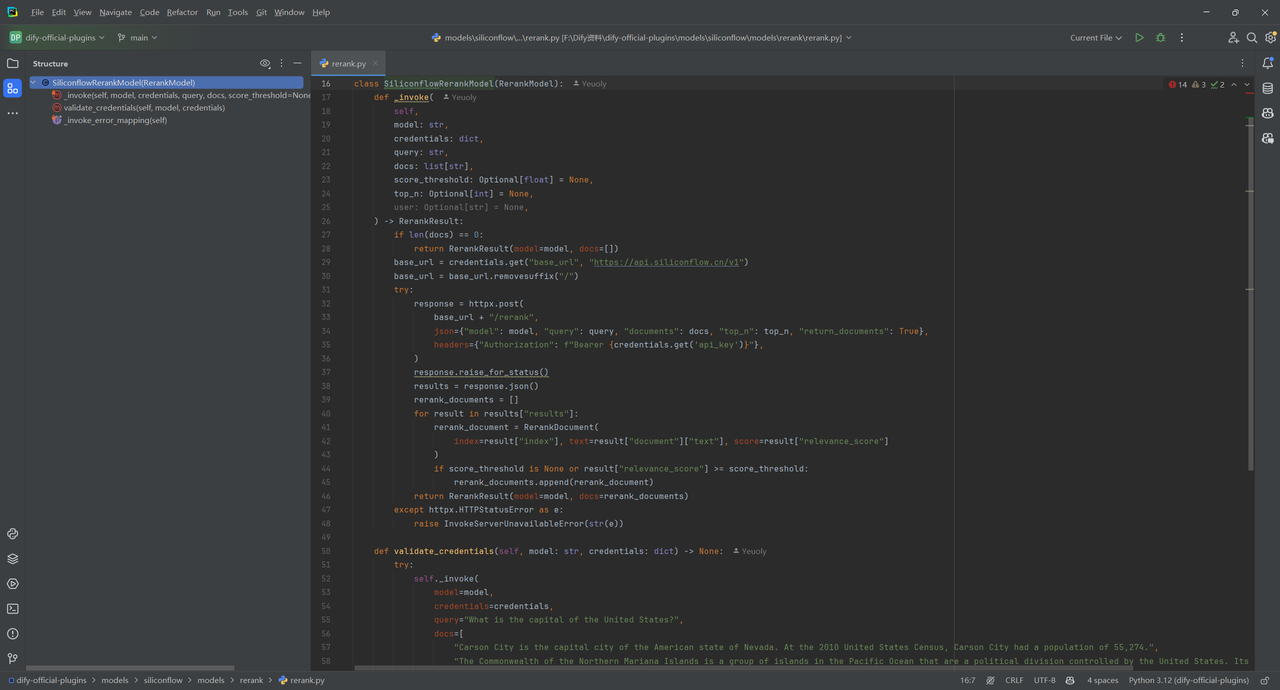1280x690 pixels.
Task: Collapse the SiliconflowRerankModel tree node
Action: [x=34, y=83]
